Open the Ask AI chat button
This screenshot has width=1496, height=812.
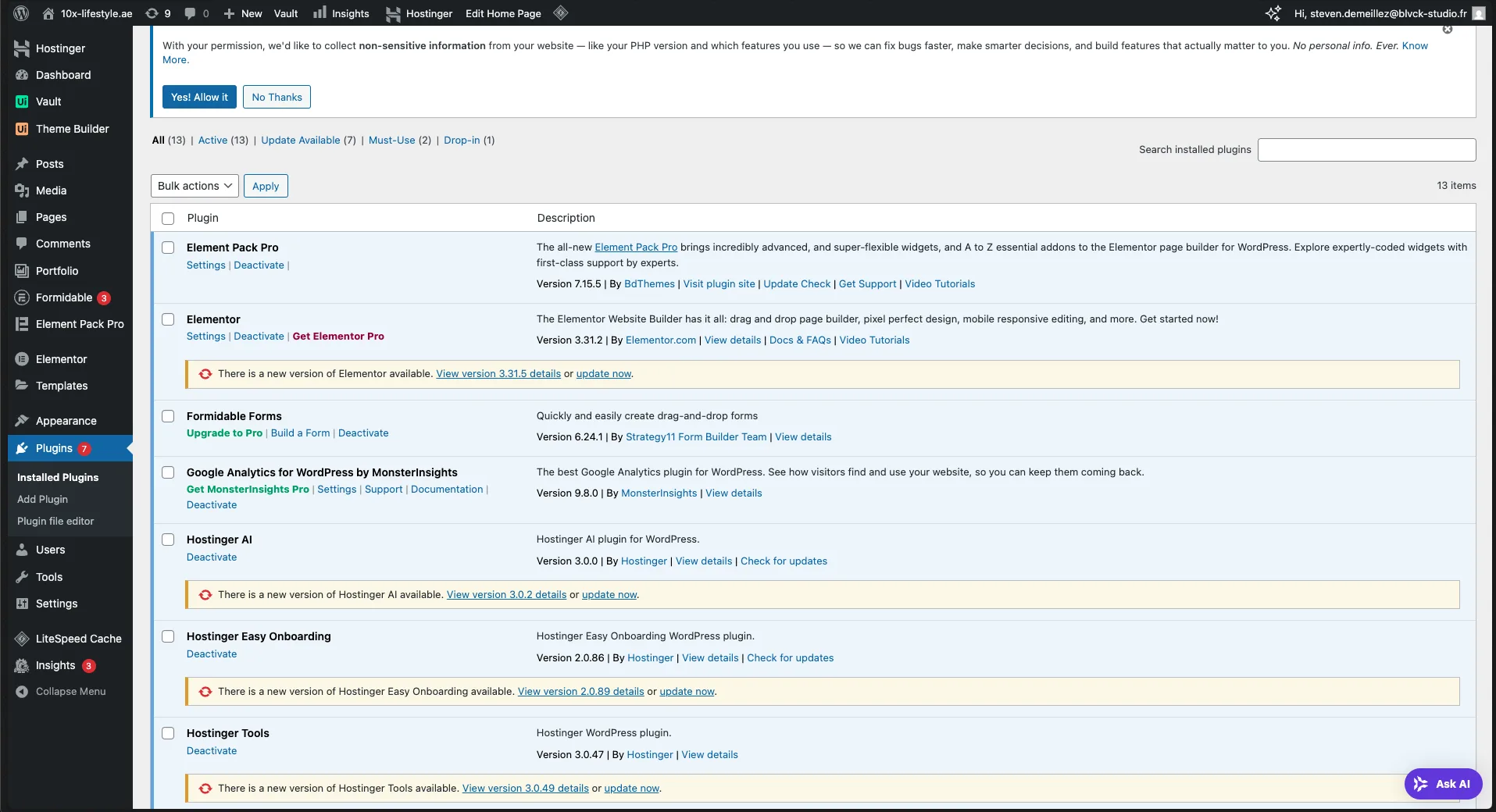pyautogui.click(x=1443, y=784)
